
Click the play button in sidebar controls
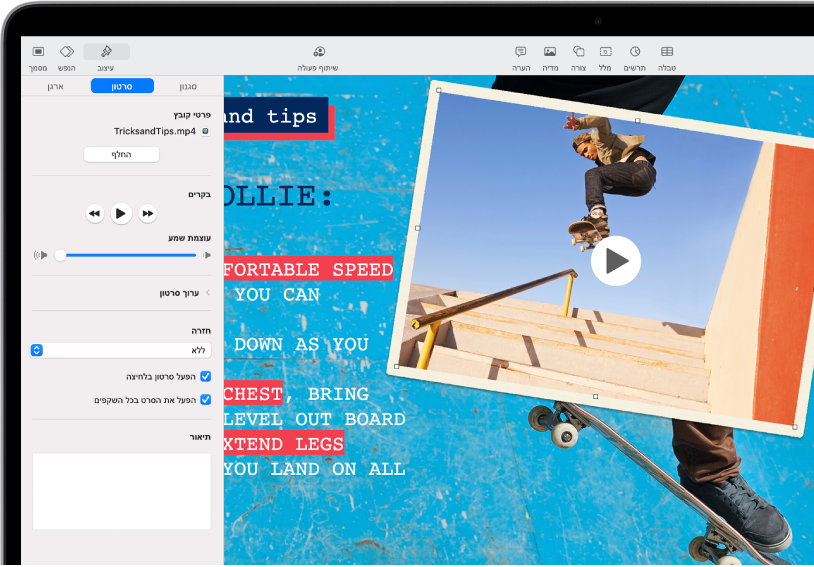121,213
